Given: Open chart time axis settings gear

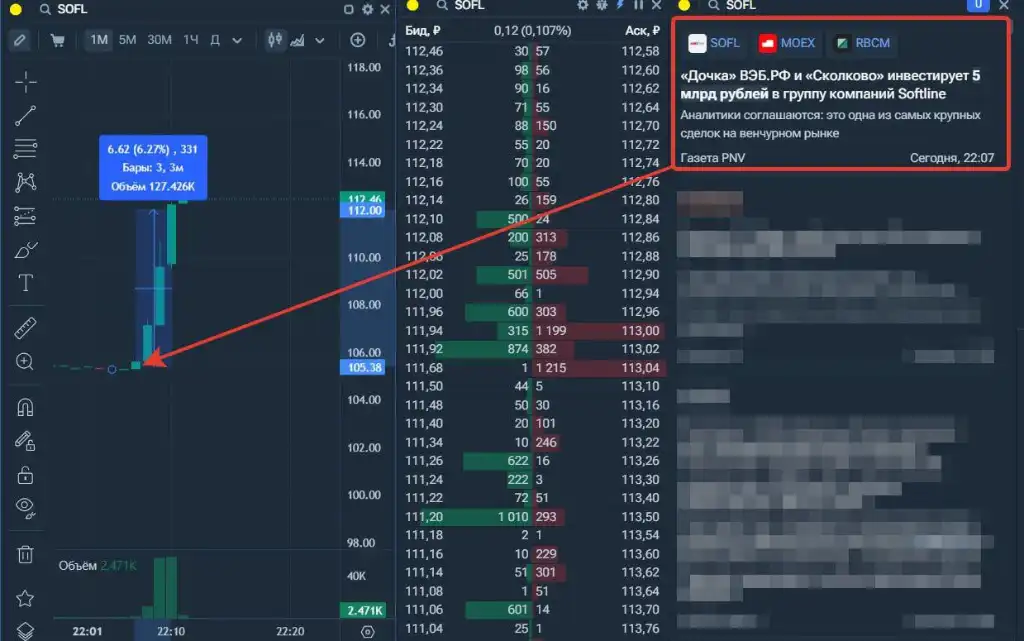Looking at the screenshot, I should click(x=368, y=631).
